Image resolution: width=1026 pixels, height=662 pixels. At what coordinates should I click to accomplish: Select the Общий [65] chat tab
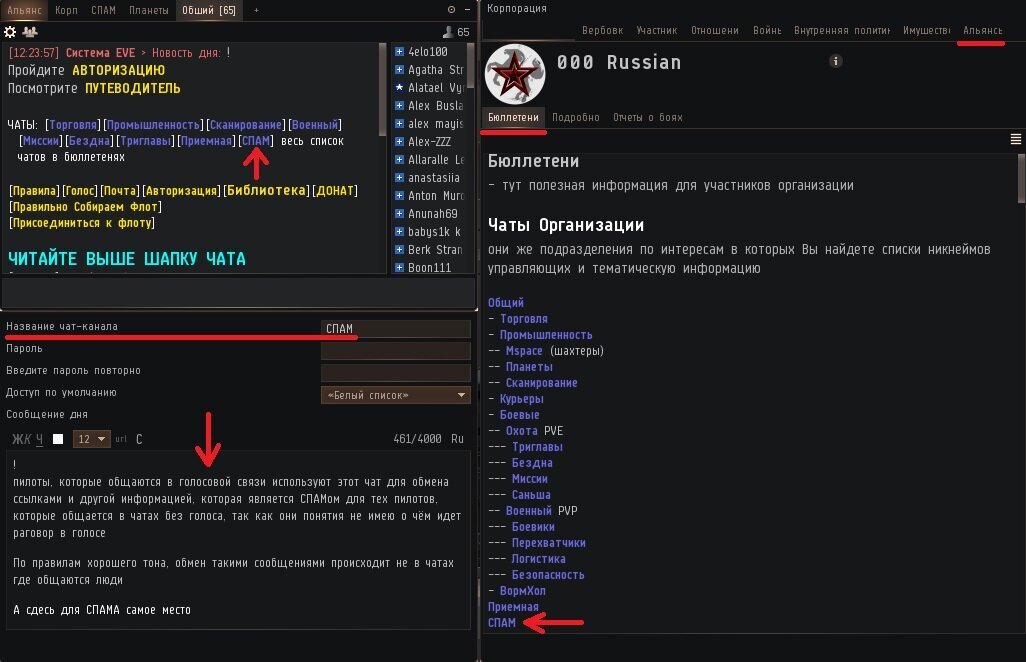209,10
